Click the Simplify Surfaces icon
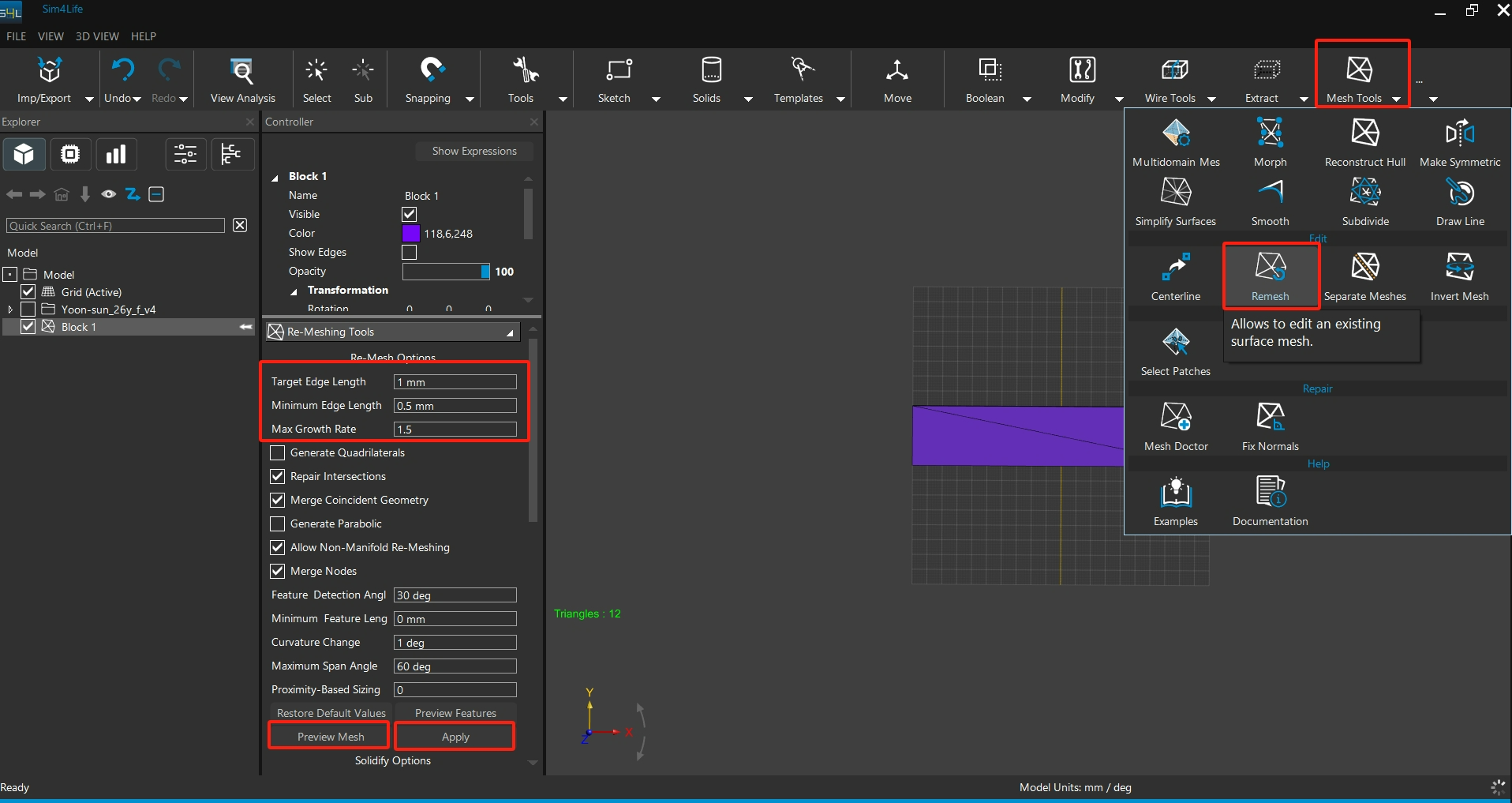This screenshot has width=1512, height=803. (1175, 193)
